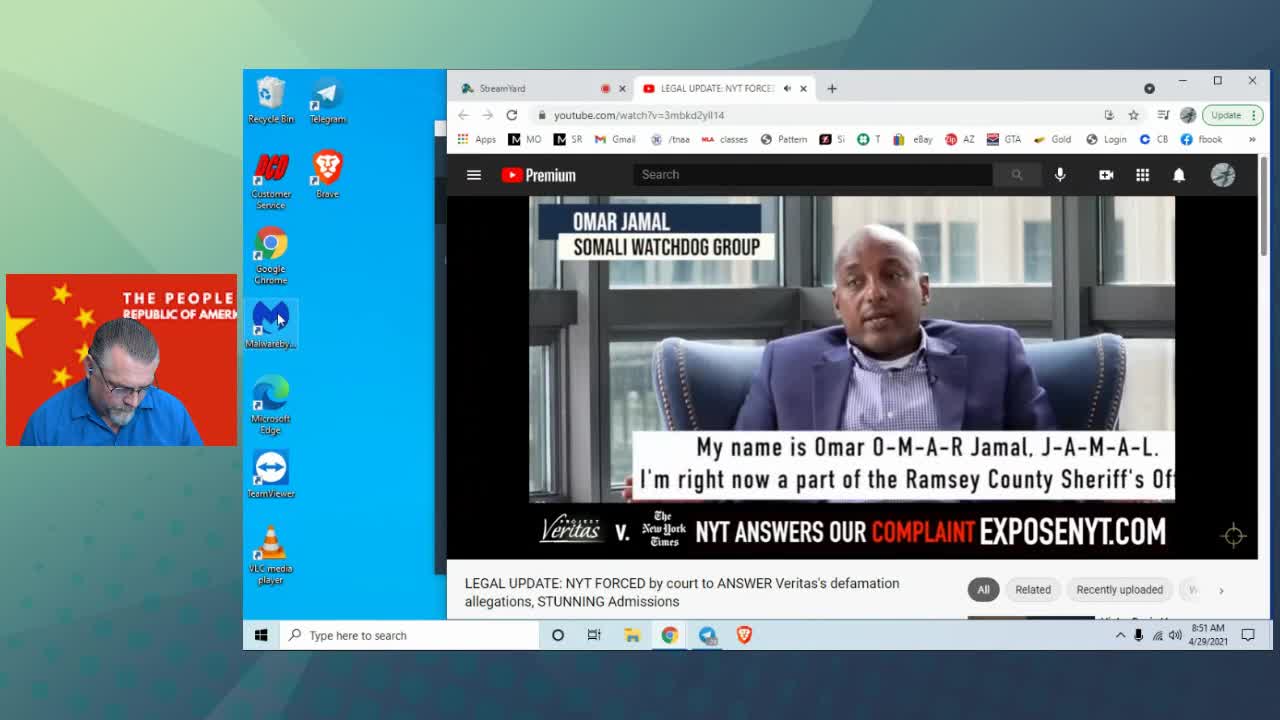Open the RCN Customer Service shortcut
The height and width of the screenshot is (720, 1280).
click(271, 181)
